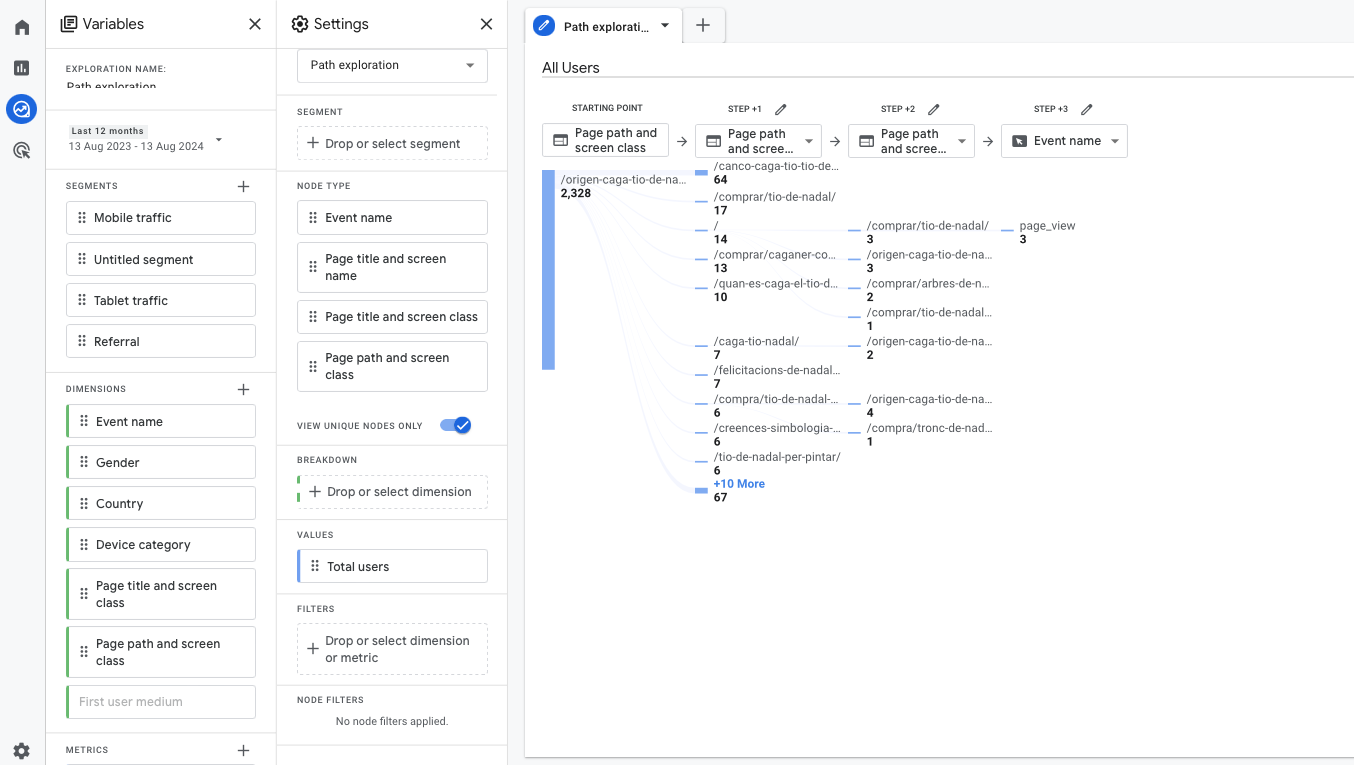Click the /origen-caga-tio-de-na starting node bar

548,270
